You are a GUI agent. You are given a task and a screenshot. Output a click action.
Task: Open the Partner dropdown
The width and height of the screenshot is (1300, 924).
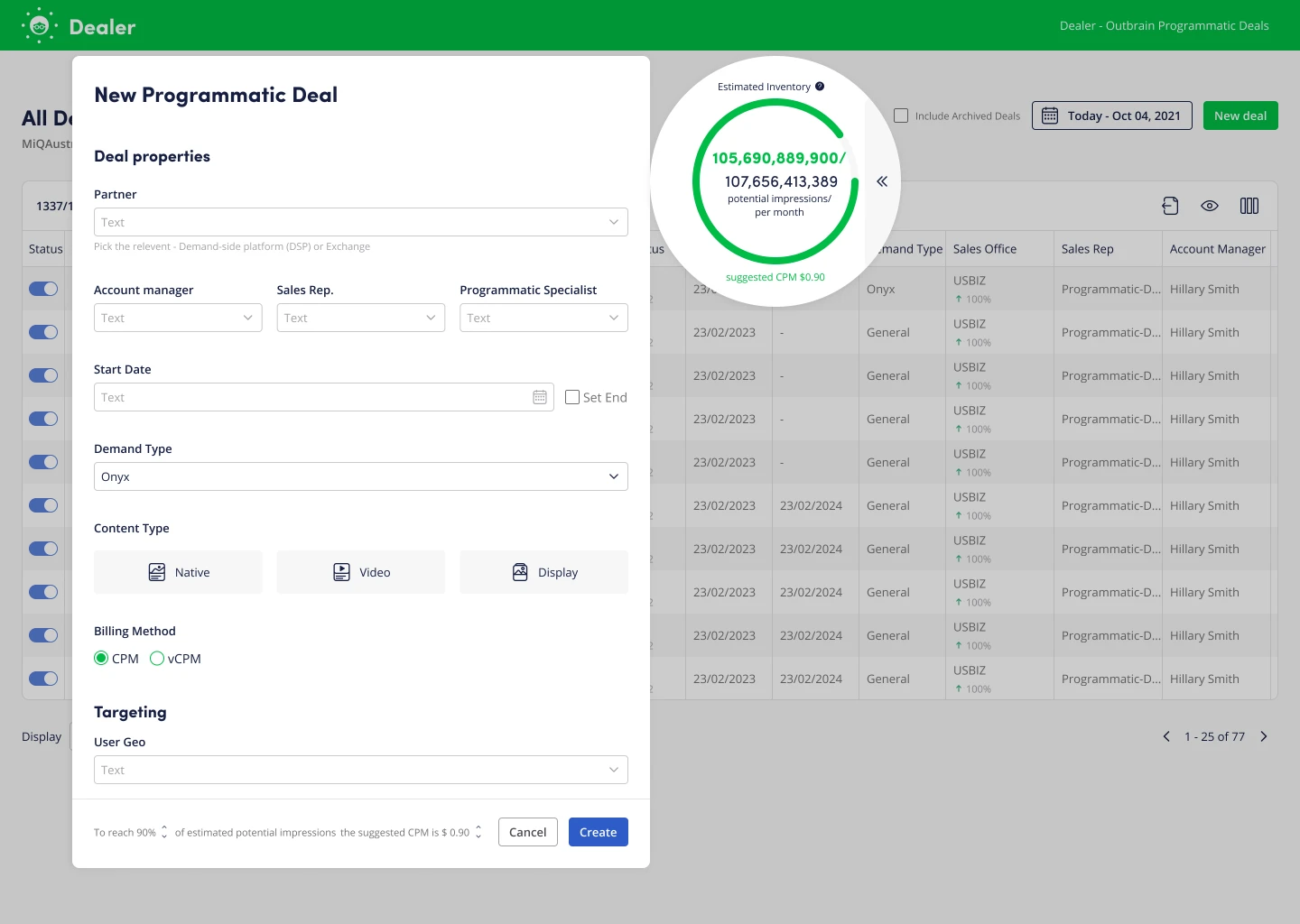coord(360,222)
